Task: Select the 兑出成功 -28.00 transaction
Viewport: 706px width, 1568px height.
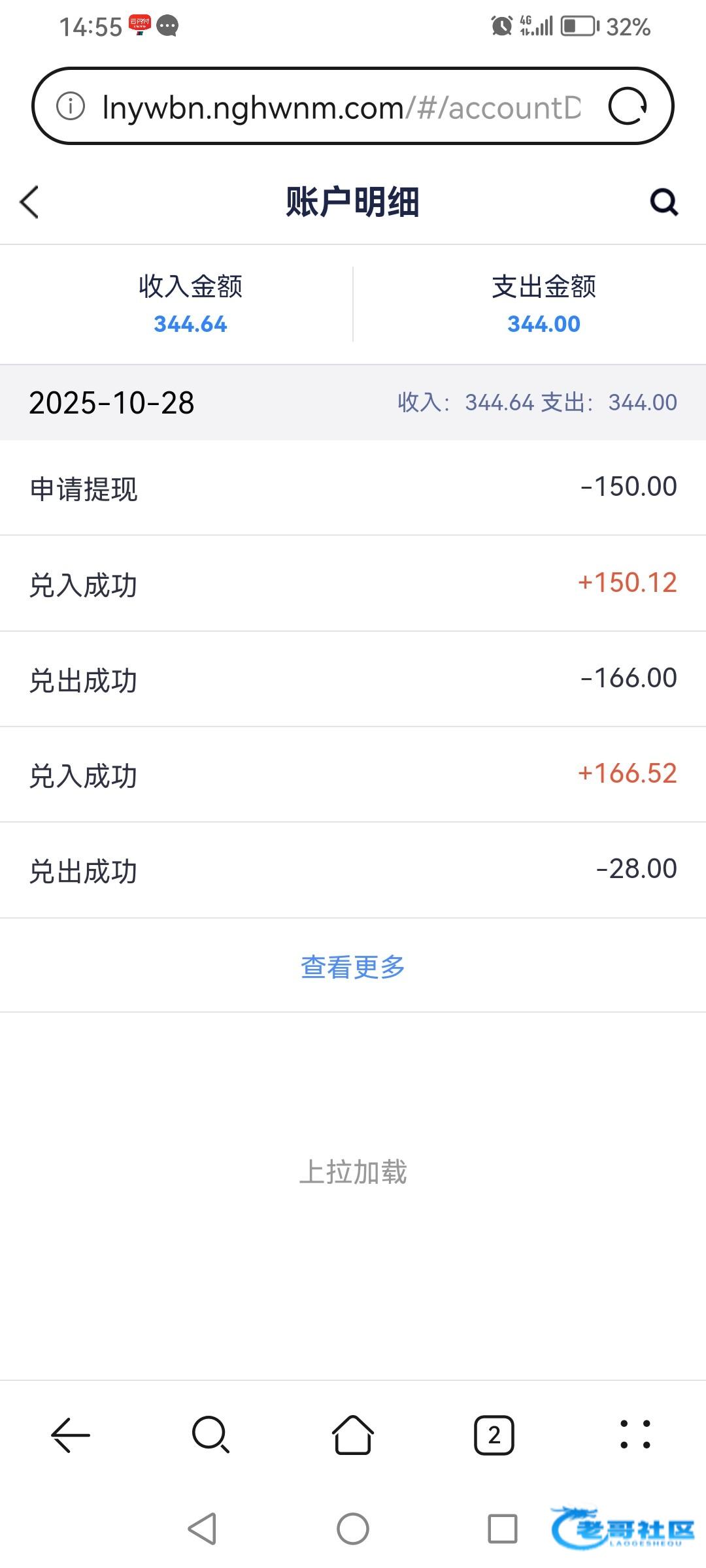Action: coord(353,870)
